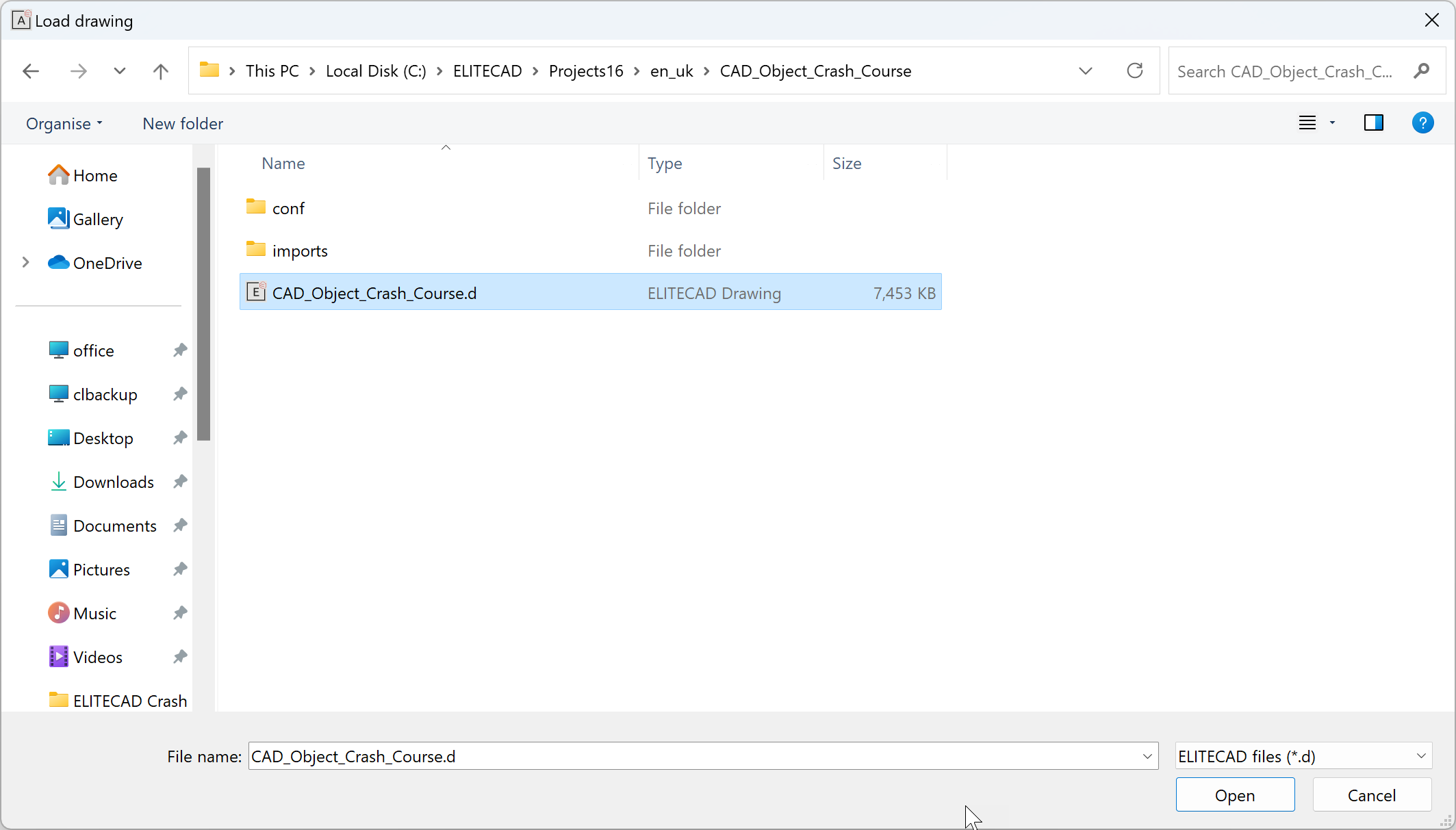This screenshot has height=830, width=1456.
Task: Open the File name history dropdown
Action: [x=1147, y=756]
